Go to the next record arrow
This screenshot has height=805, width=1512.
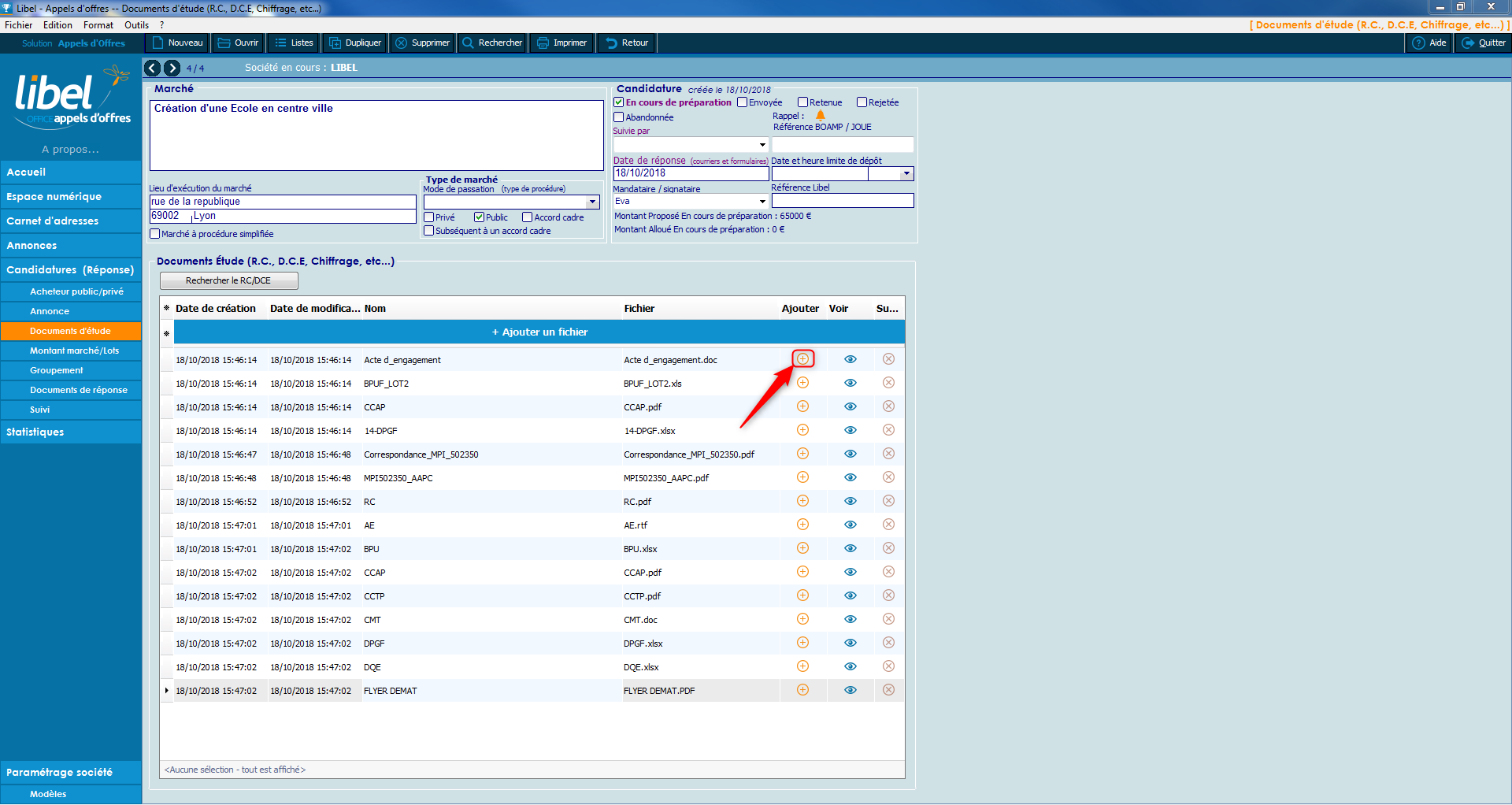point(172,68)
